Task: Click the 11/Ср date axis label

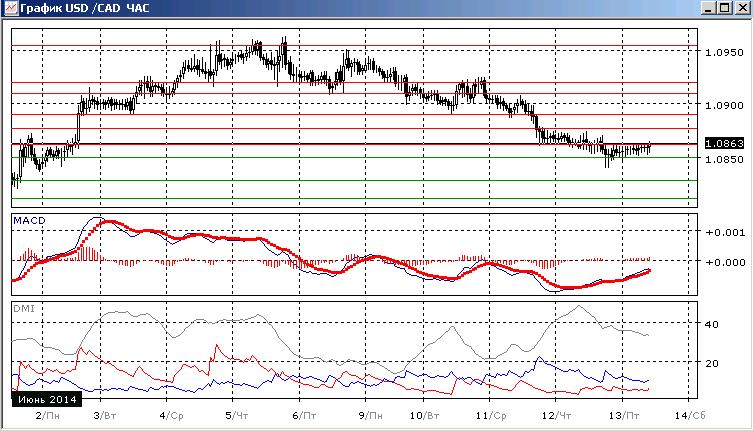Action: point(491,416)
